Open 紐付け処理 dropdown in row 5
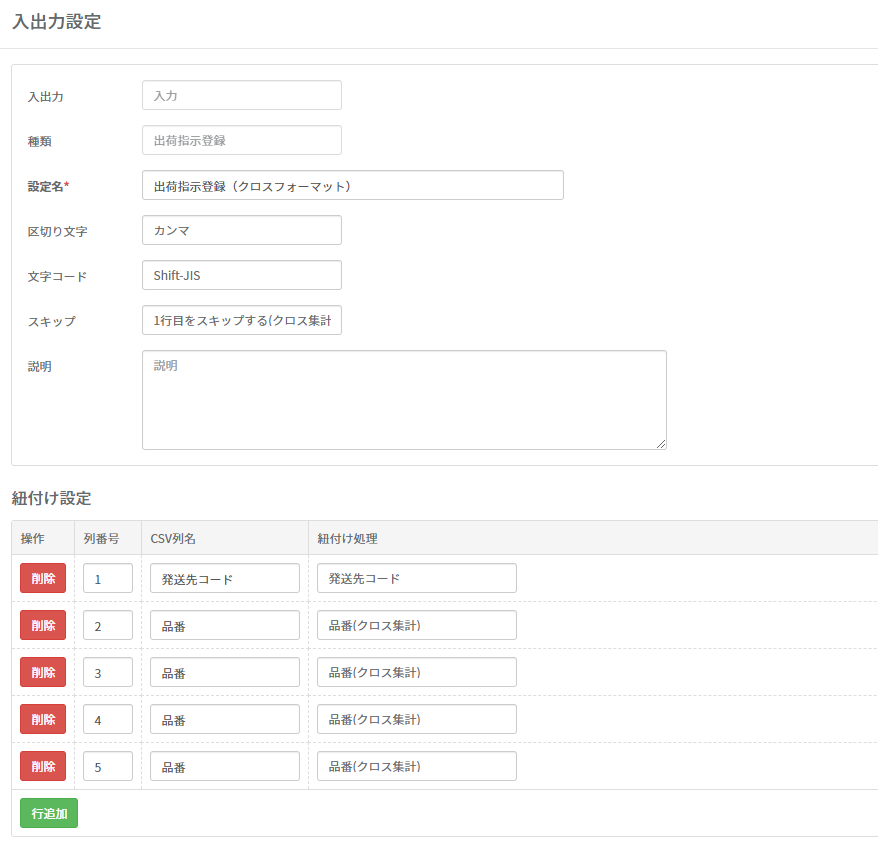Screen dimensions: 878x849 416,766
